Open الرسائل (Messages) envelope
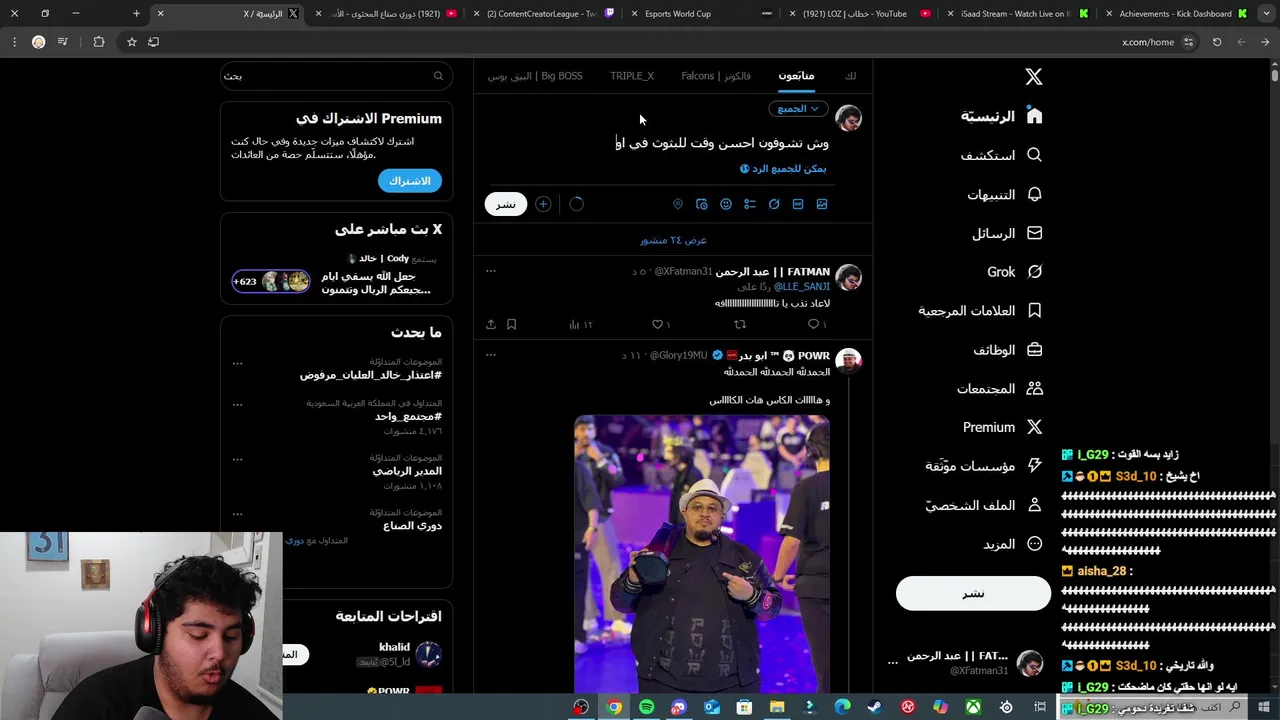The width and height of the screenshot is (1280, 720). 1008,233
